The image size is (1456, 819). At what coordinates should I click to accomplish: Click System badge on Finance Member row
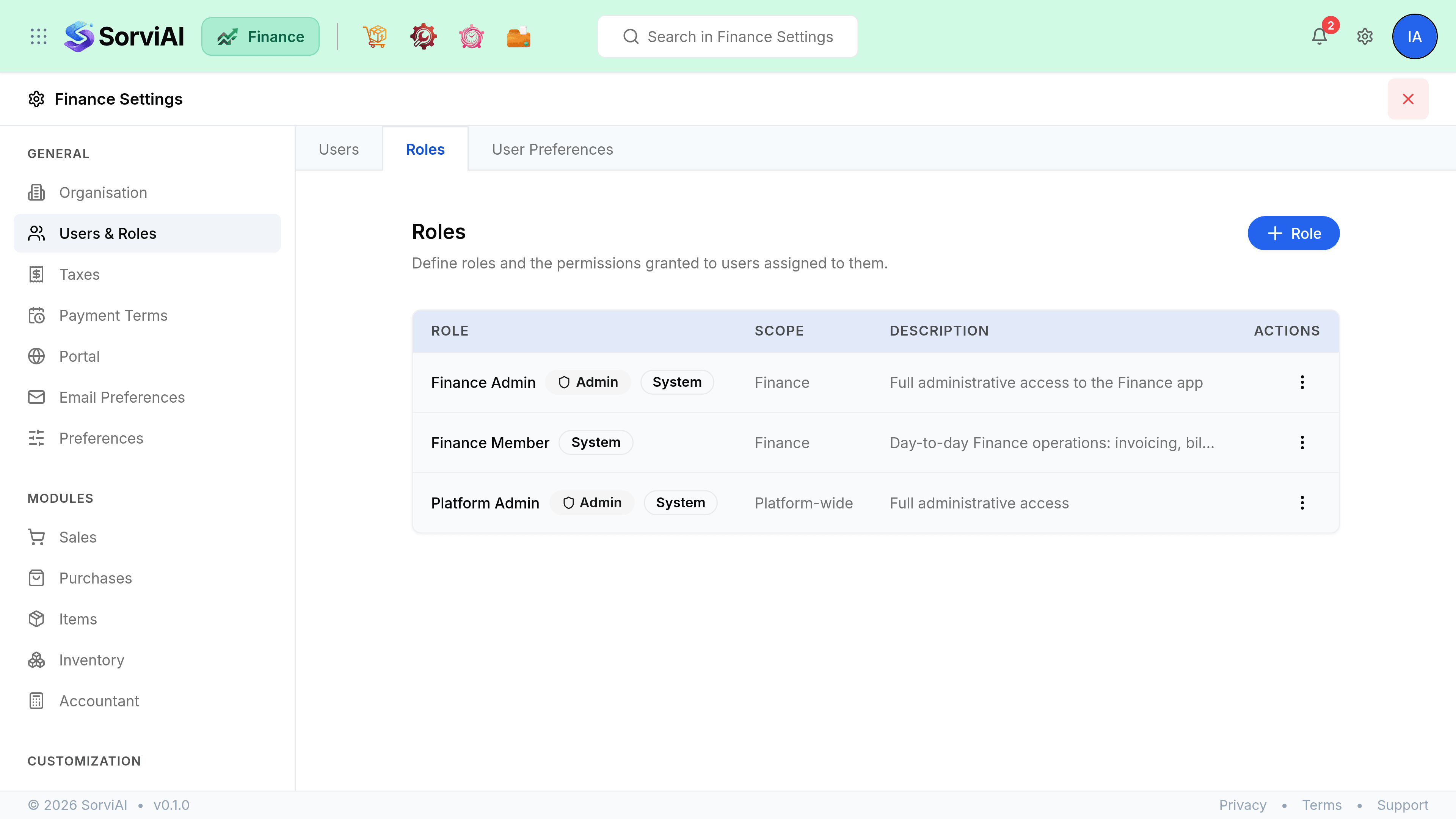596,442
